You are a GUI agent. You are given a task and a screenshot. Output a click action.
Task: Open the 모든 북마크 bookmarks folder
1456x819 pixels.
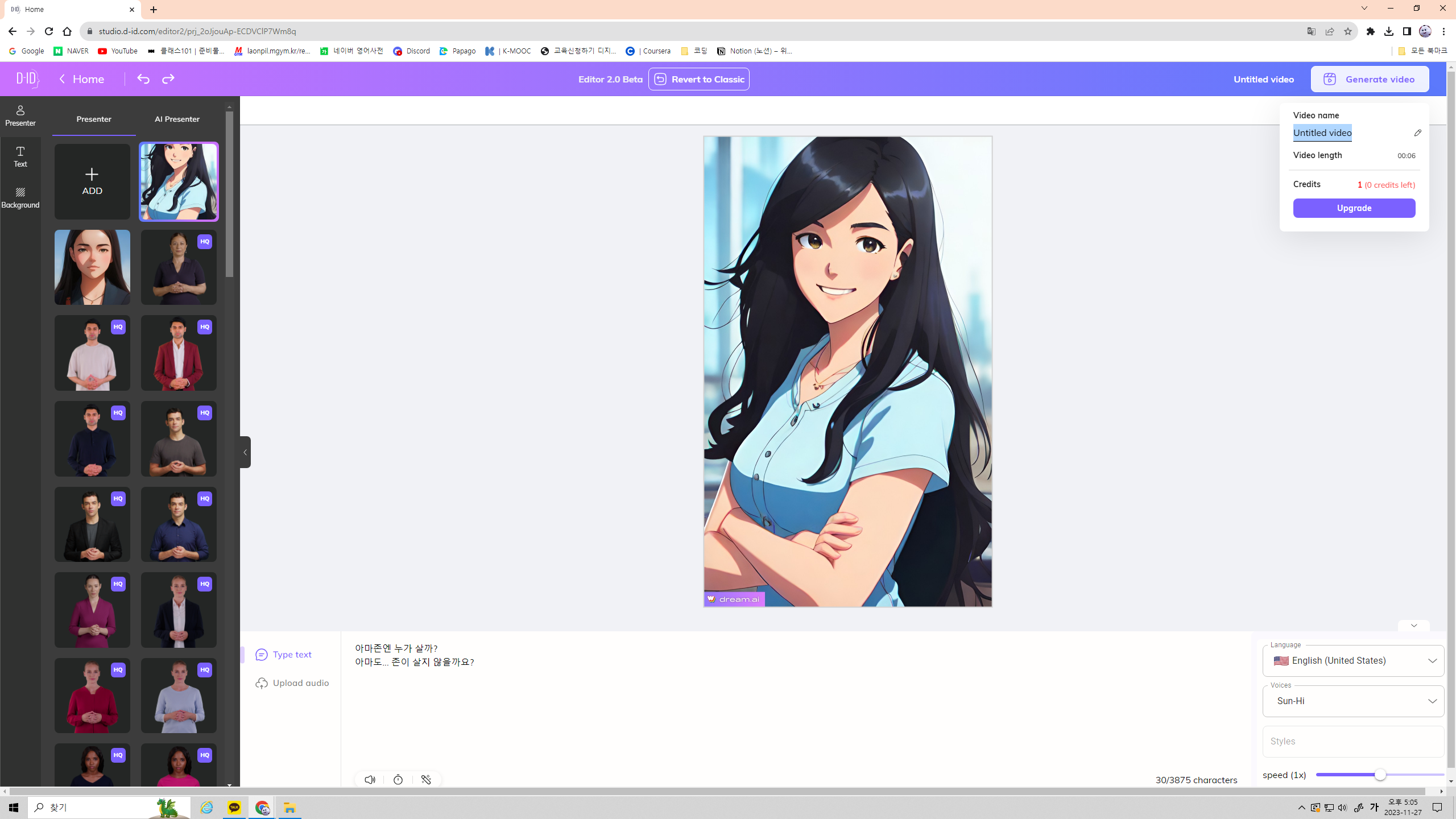(1423, 51)
